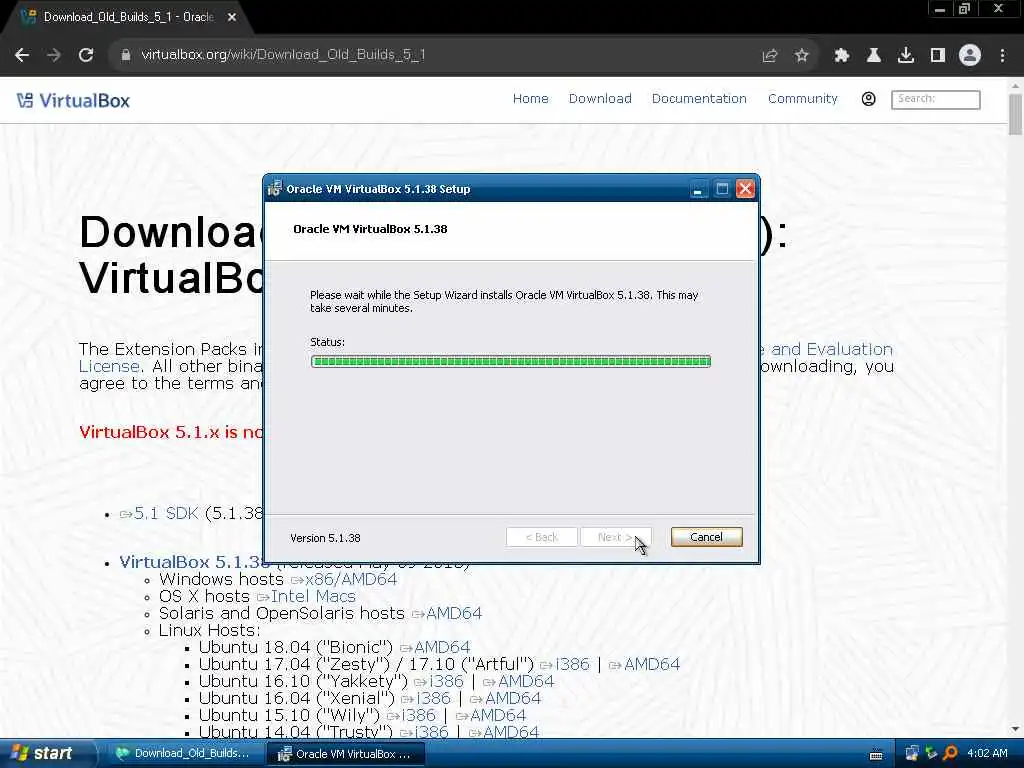1024x768 pixels.
Task: Select the Oracle VM VirtualBox taskbar item
Action: click(x=345, y=754)
